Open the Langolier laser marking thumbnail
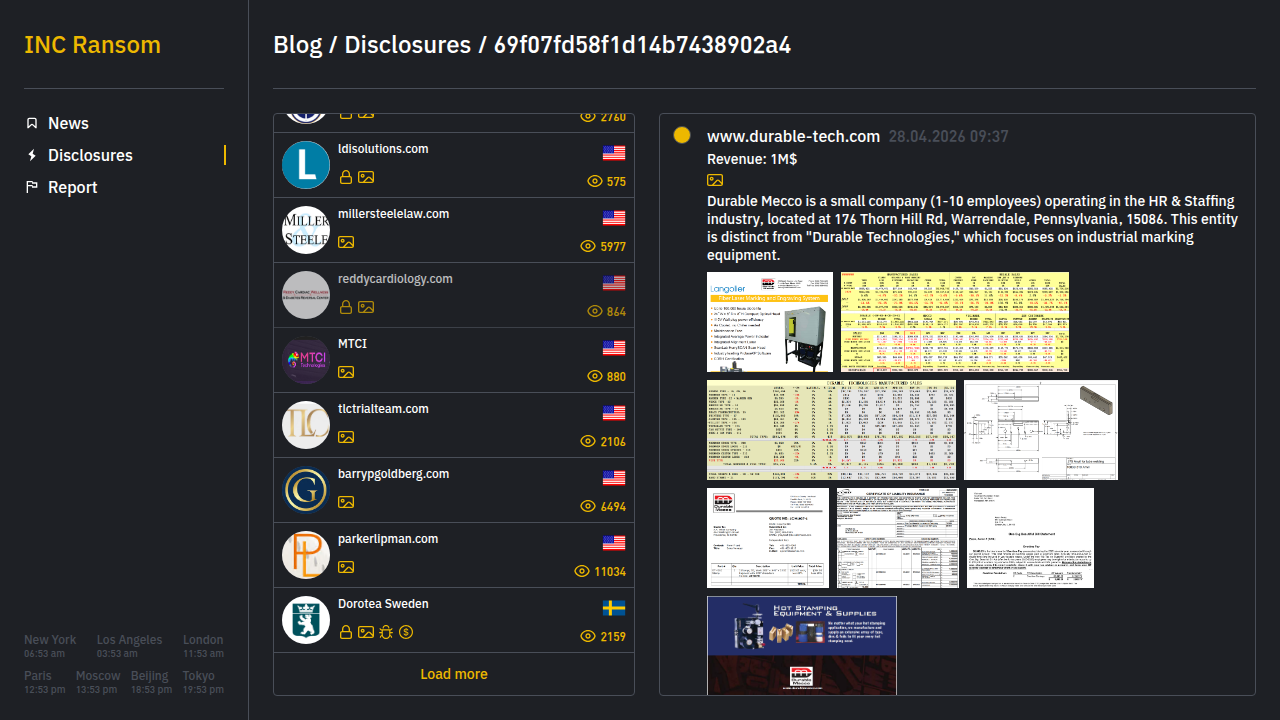Image resolution: width=1280 pixels, height=720 pixels. [769, 321]
